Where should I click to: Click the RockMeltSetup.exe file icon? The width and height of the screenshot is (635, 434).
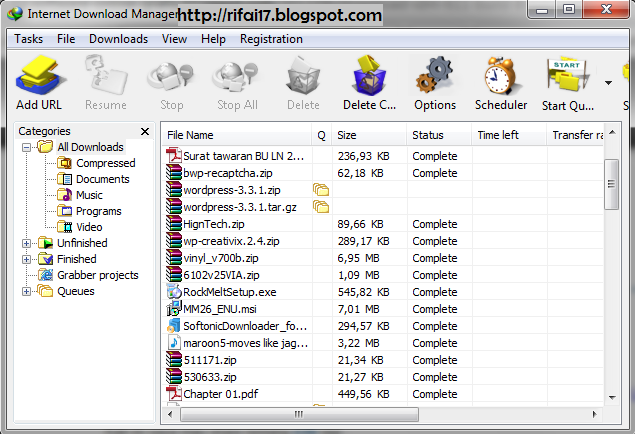pos(174,292)
